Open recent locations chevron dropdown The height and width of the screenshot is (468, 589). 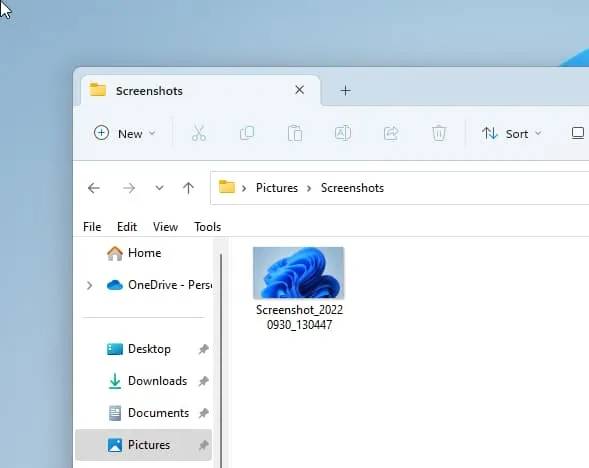tap(160, 187)
